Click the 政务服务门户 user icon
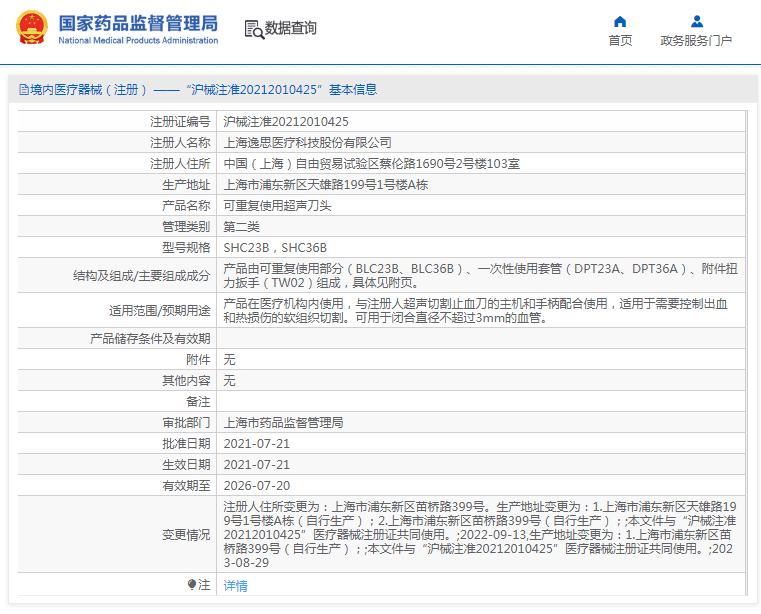 pos(697,21)
